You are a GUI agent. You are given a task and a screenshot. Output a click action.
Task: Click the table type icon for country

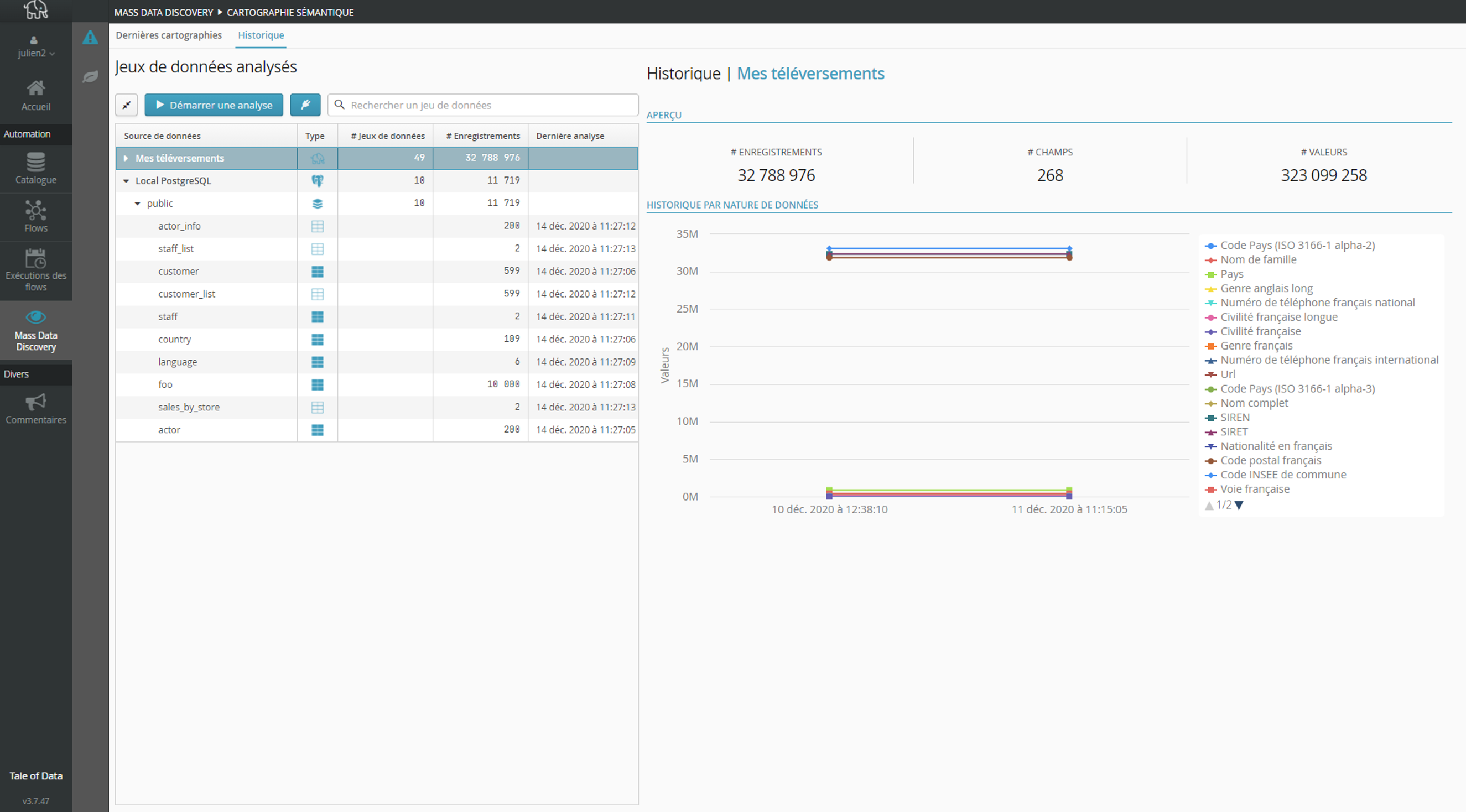click(318, 340)
